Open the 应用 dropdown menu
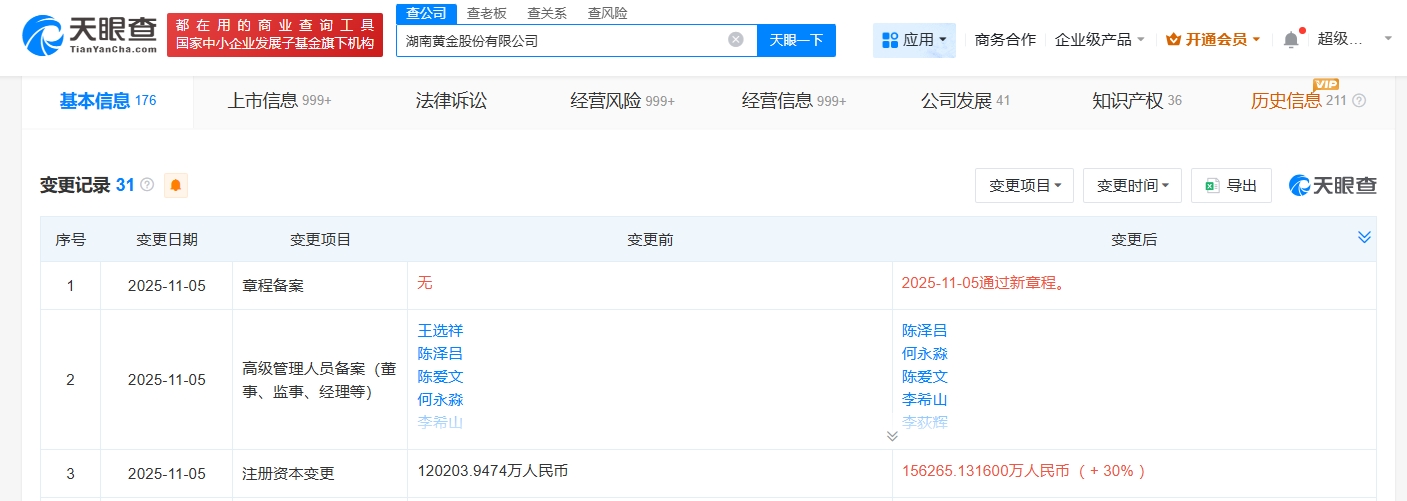Image resolution: width=1407 pixels, height=501 pixels. [x=914, y=40]
